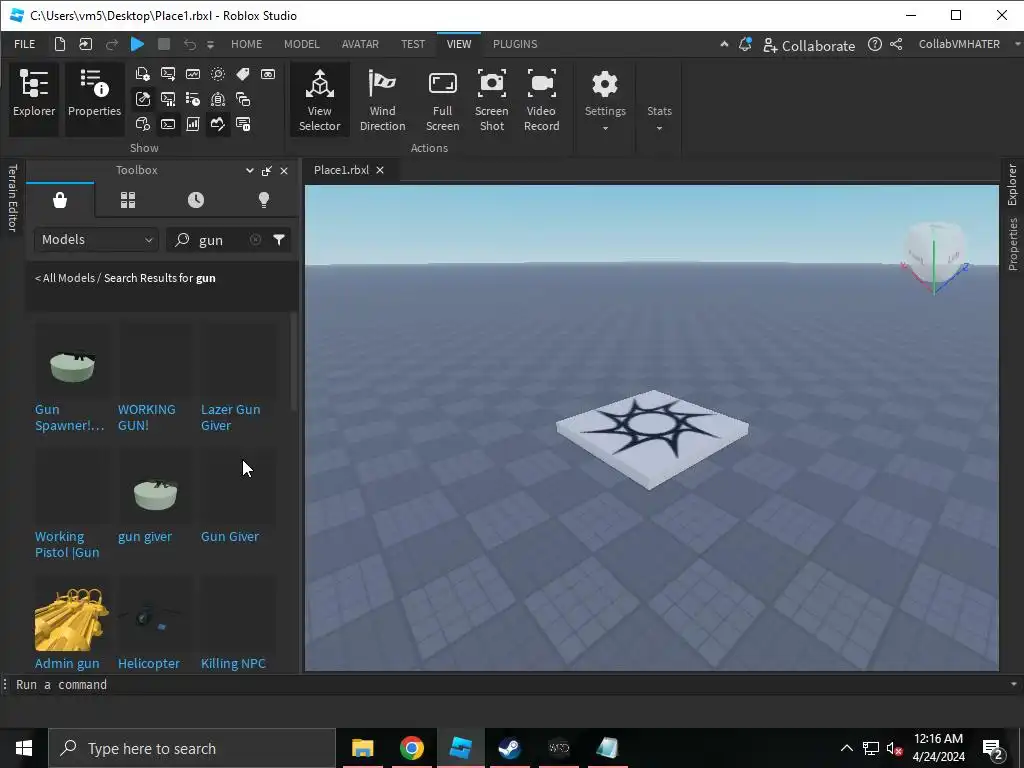Viewport: 1024px width, 768px height.
Task: Open the command bar history dropdown
Action: (1014, 684)
